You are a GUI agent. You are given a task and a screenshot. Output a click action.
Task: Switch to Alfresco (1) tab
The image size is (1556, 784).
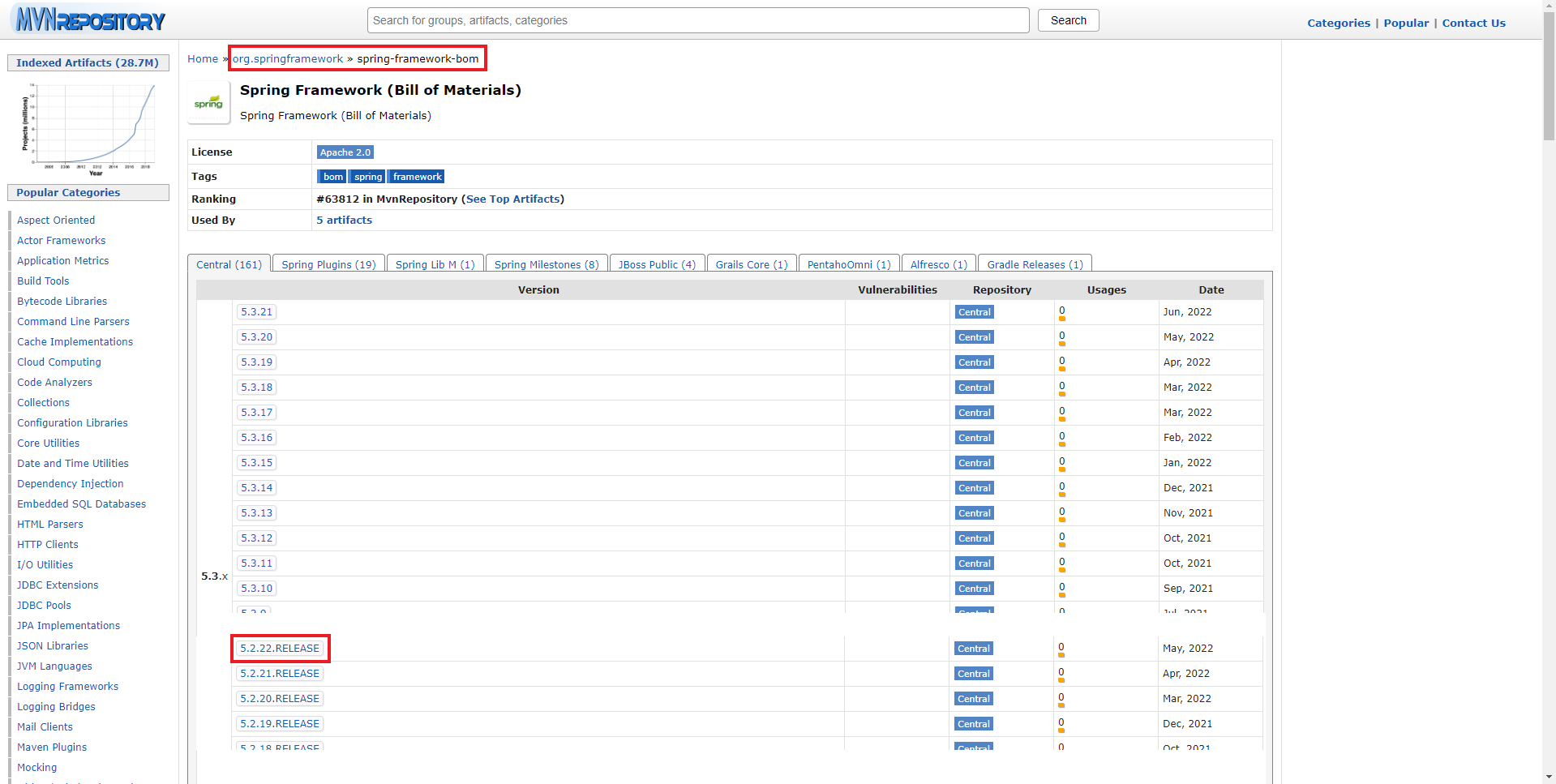point(939,264)
